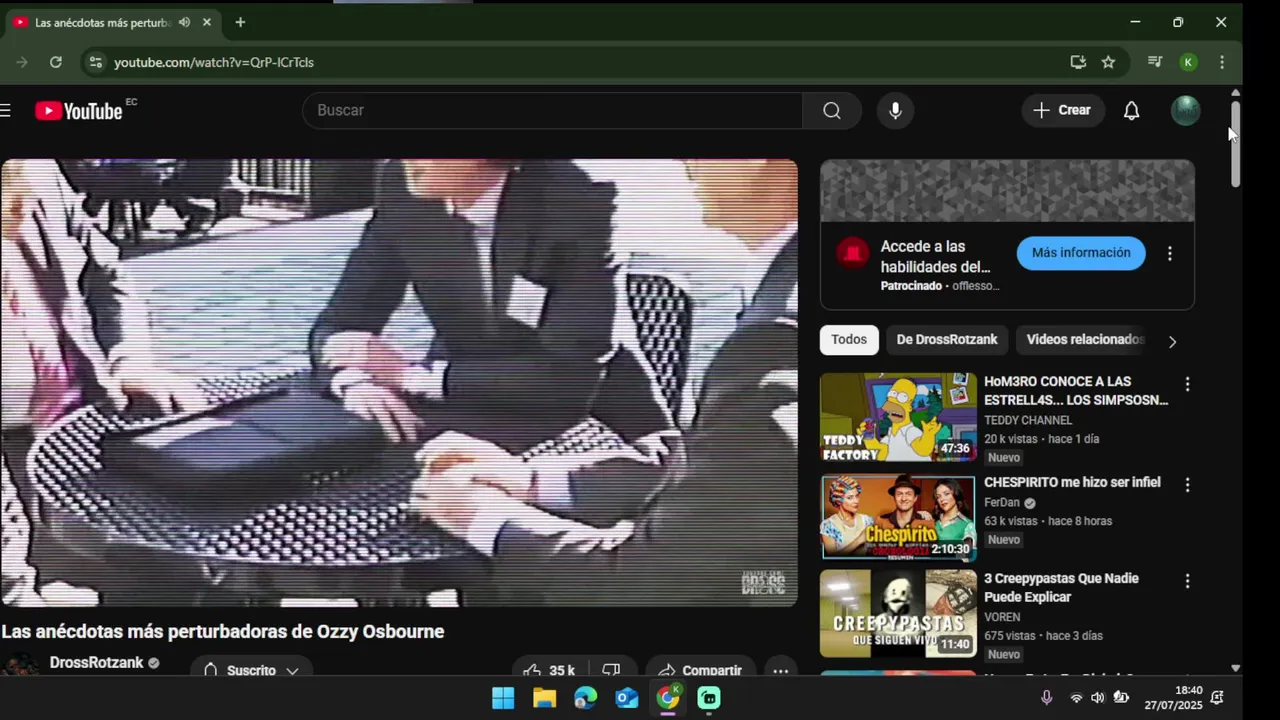This screenshot has height=720, width=1280.
Task: Open Outlook from taskbar
Action: tap(627, 698)
